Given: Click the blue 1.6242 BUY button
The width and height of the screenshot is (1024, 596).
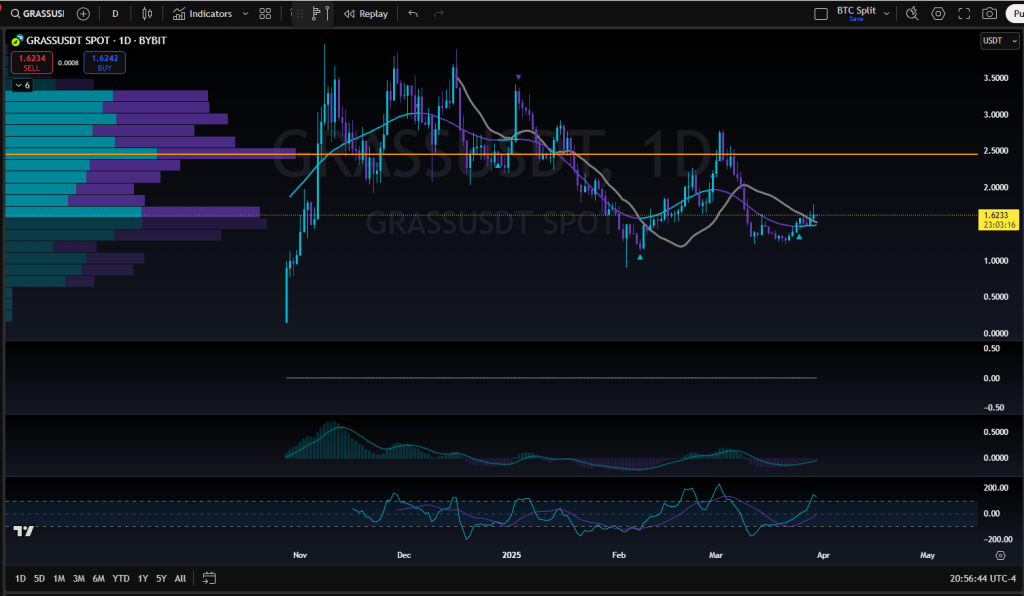Looking at the screenshot, I should point(104,63).
